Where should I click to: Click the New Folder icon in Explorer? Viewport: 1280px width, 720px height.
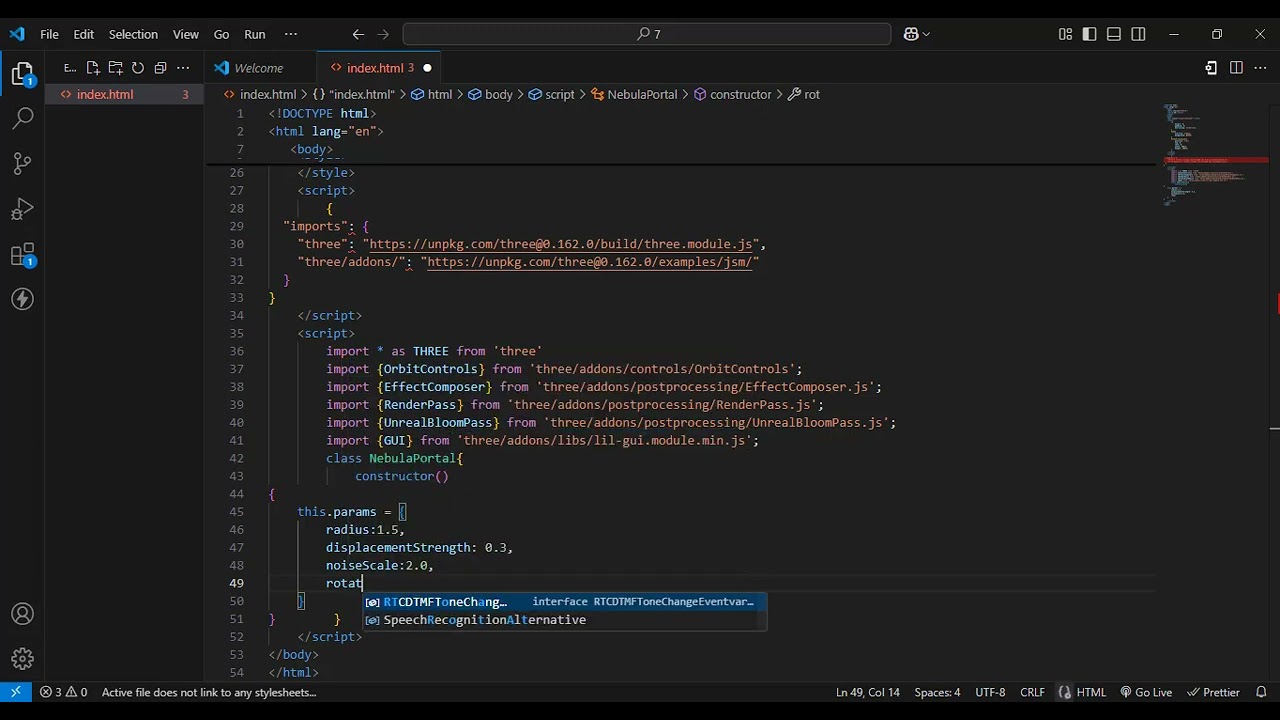tap(115, 68)
